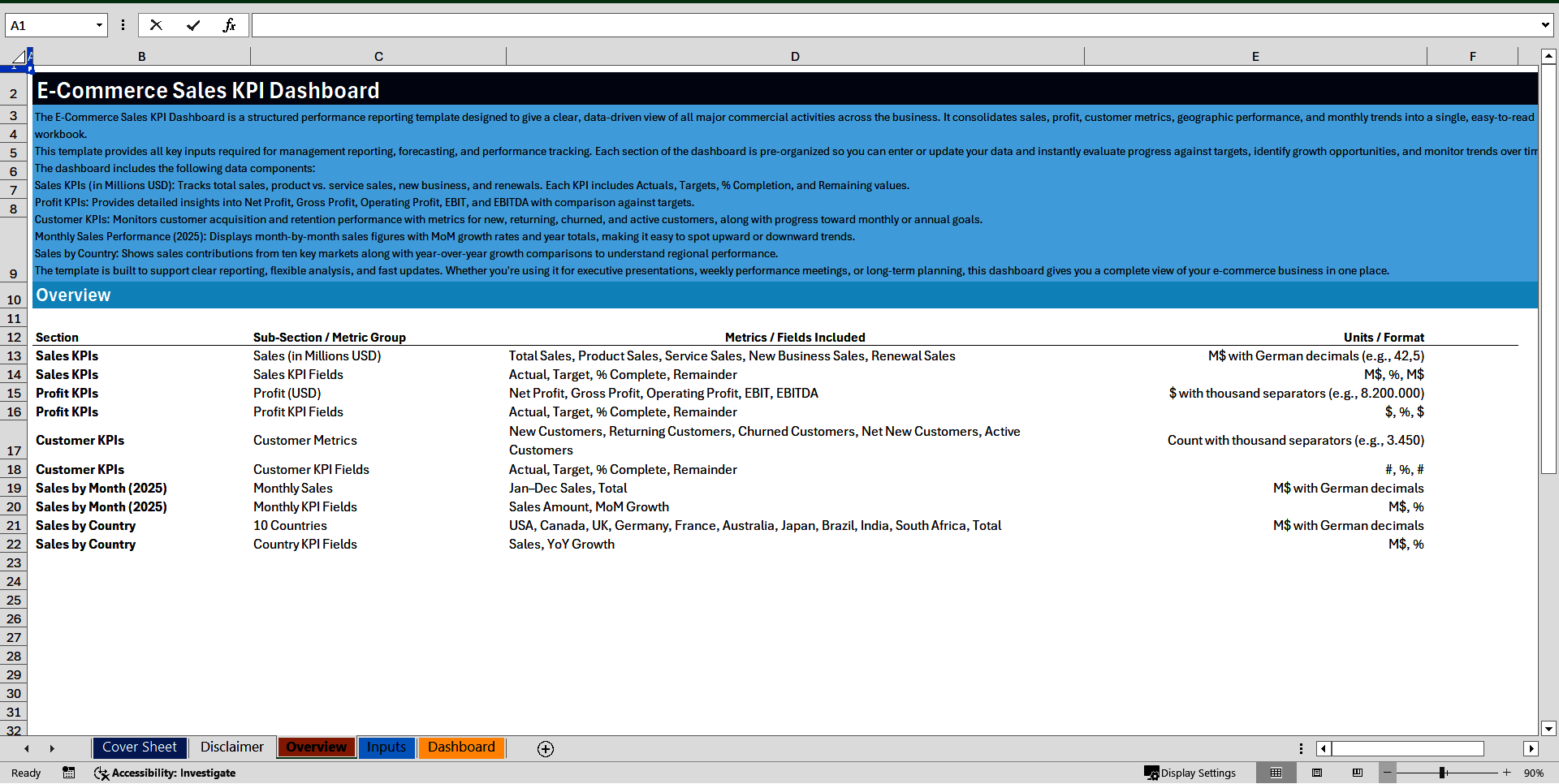Screen dimensions: 1559x784
Task: Click the macro recording icon in status bar
Action: click(69, 773)
